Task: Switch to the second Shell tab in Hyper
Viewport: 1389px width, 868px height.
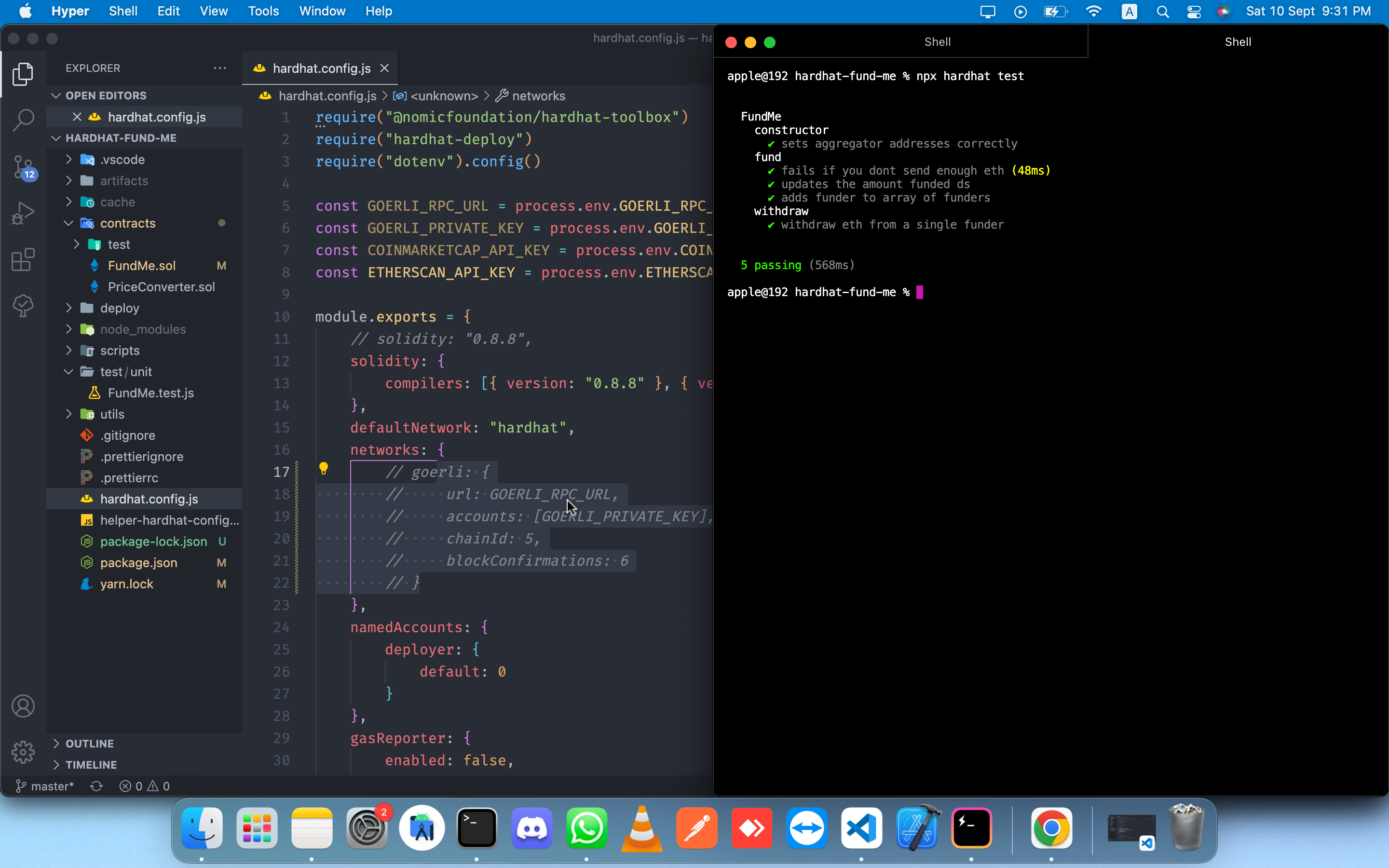Action: [x=1238, y=42]
